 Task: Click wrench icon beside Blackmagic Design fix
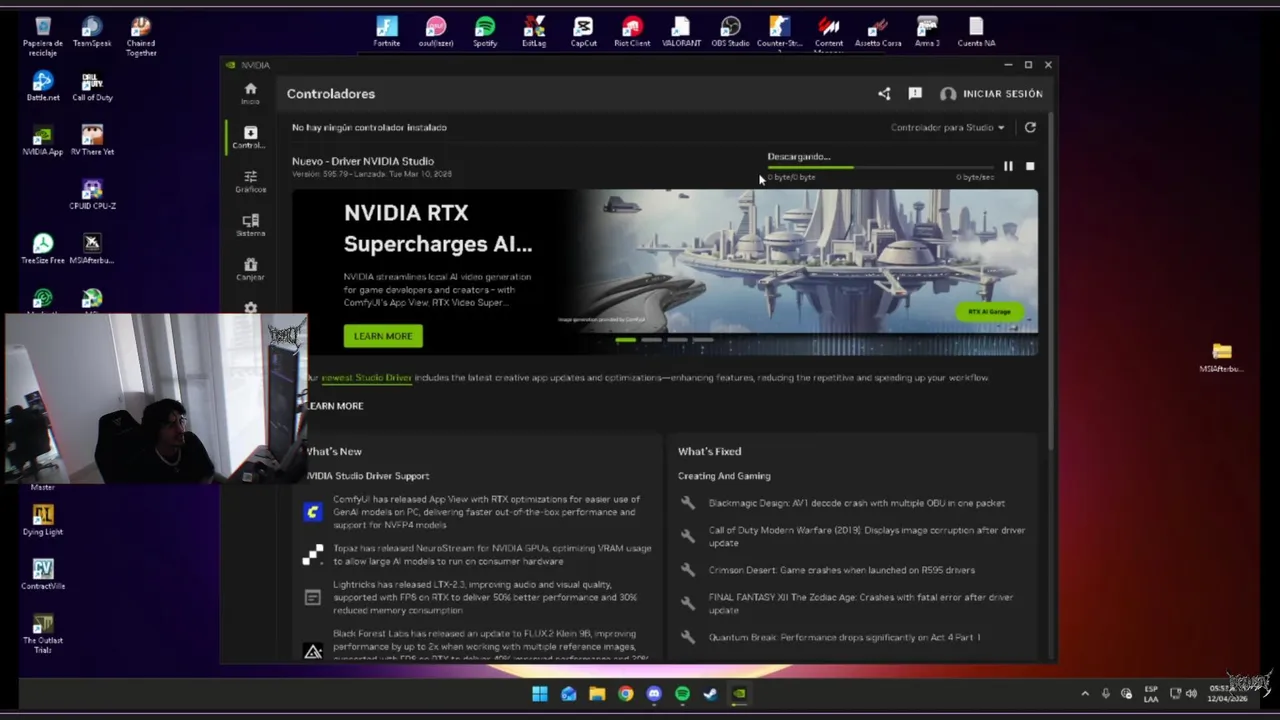(x=688, y=503)
